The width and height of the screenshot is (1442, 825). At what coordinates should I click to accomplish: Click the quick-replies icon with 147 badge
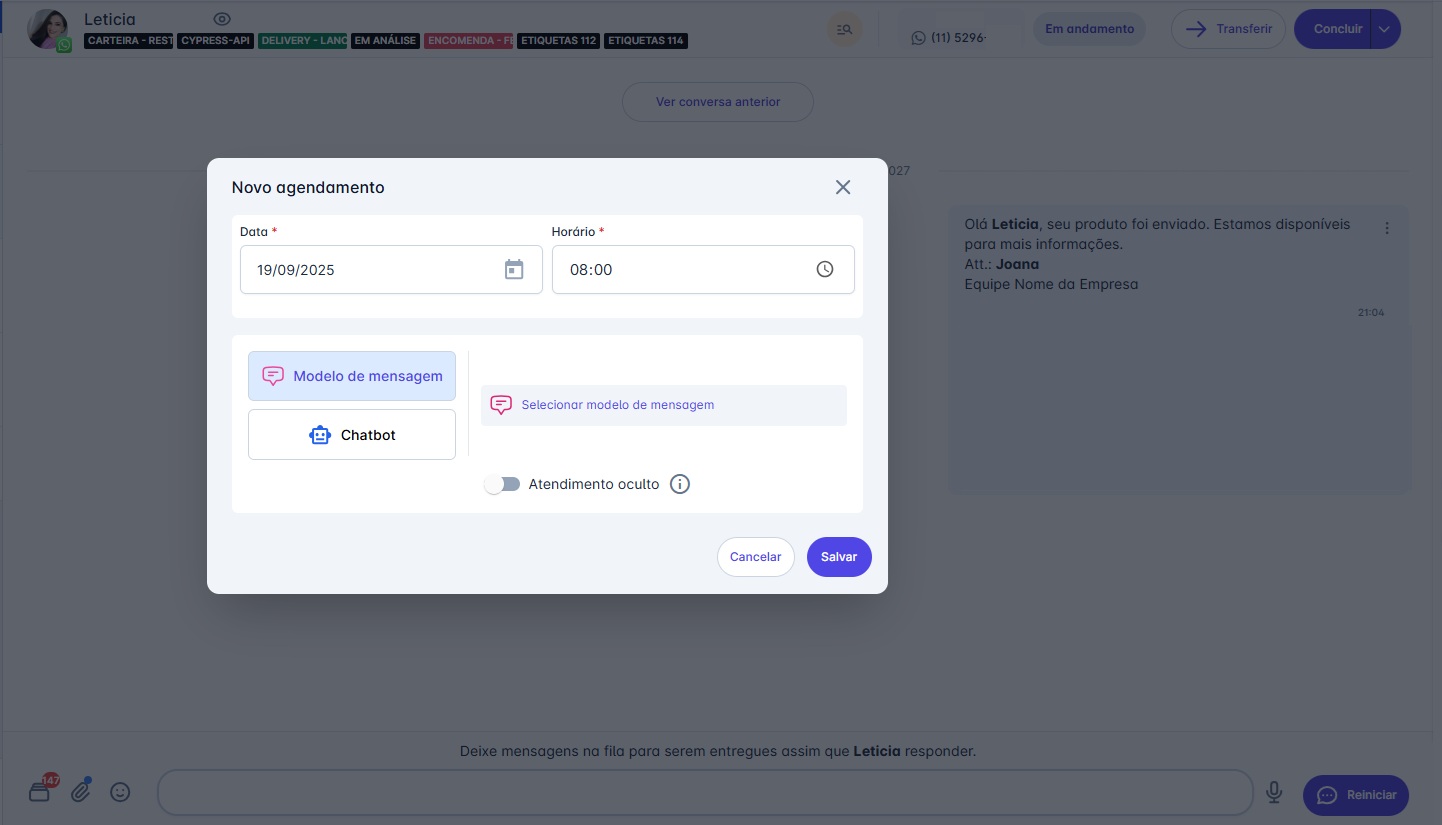40,792
